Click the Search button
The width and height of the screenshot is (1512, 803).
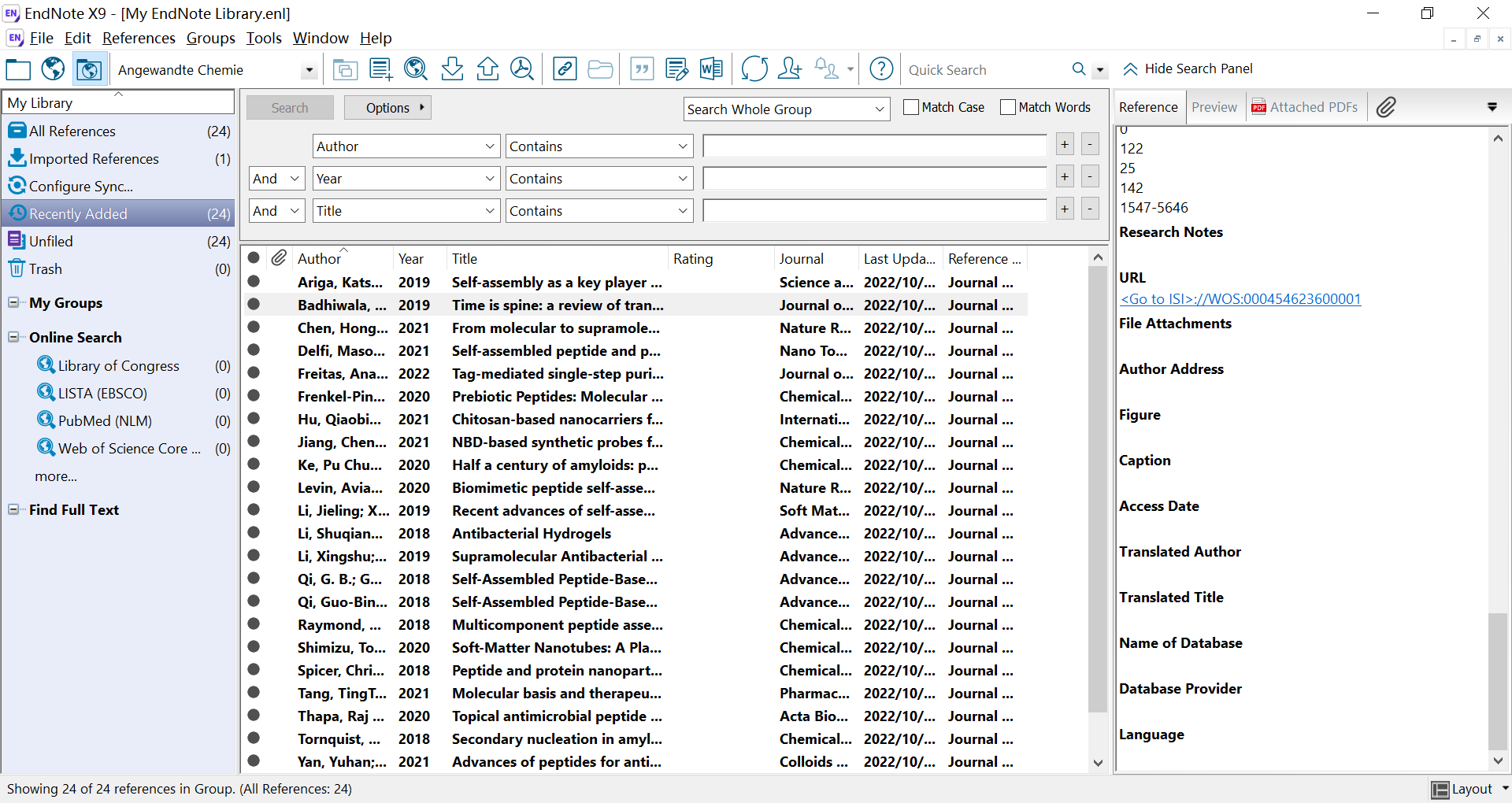coord(290,108)
